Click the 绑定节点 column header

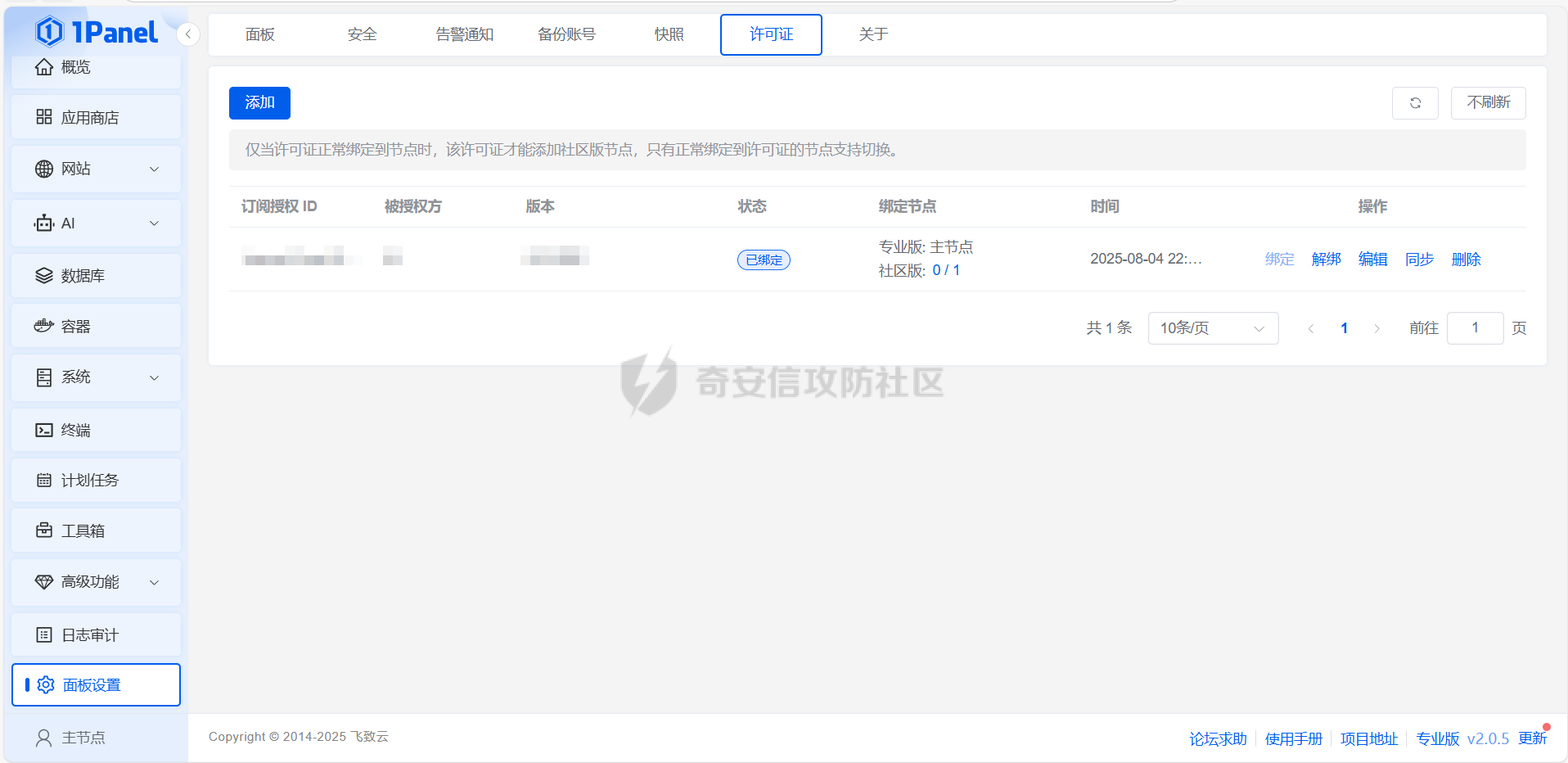click(908, 206)
